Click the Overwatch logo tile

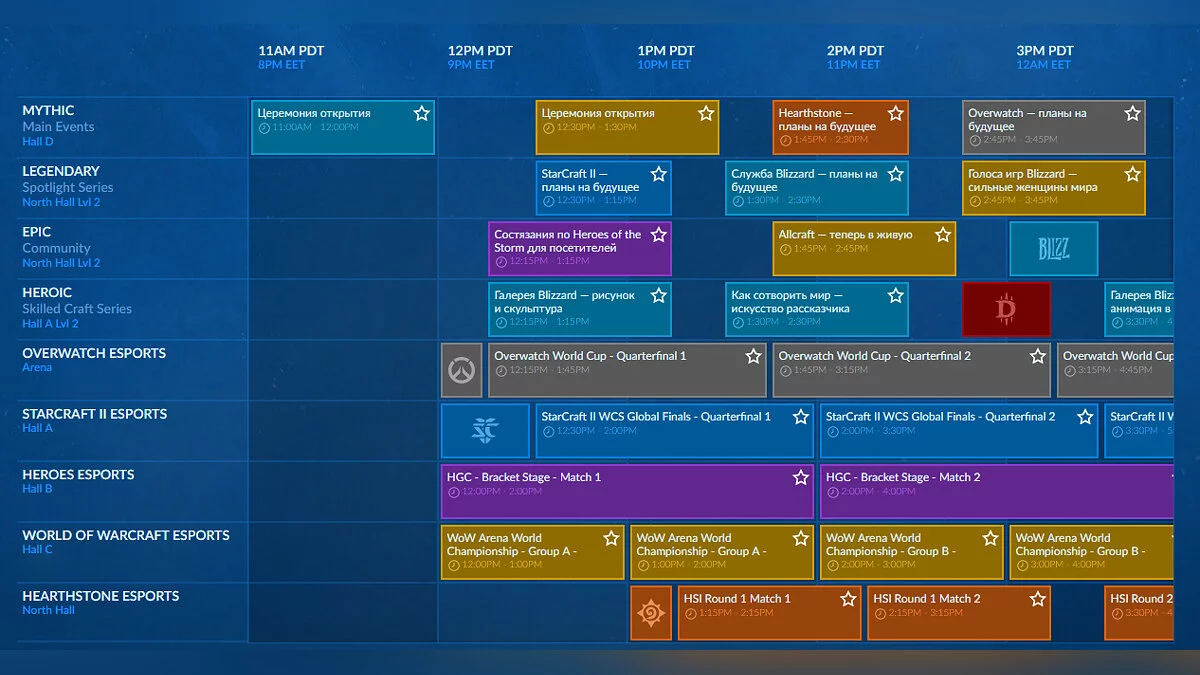click(x=462, y=370)
